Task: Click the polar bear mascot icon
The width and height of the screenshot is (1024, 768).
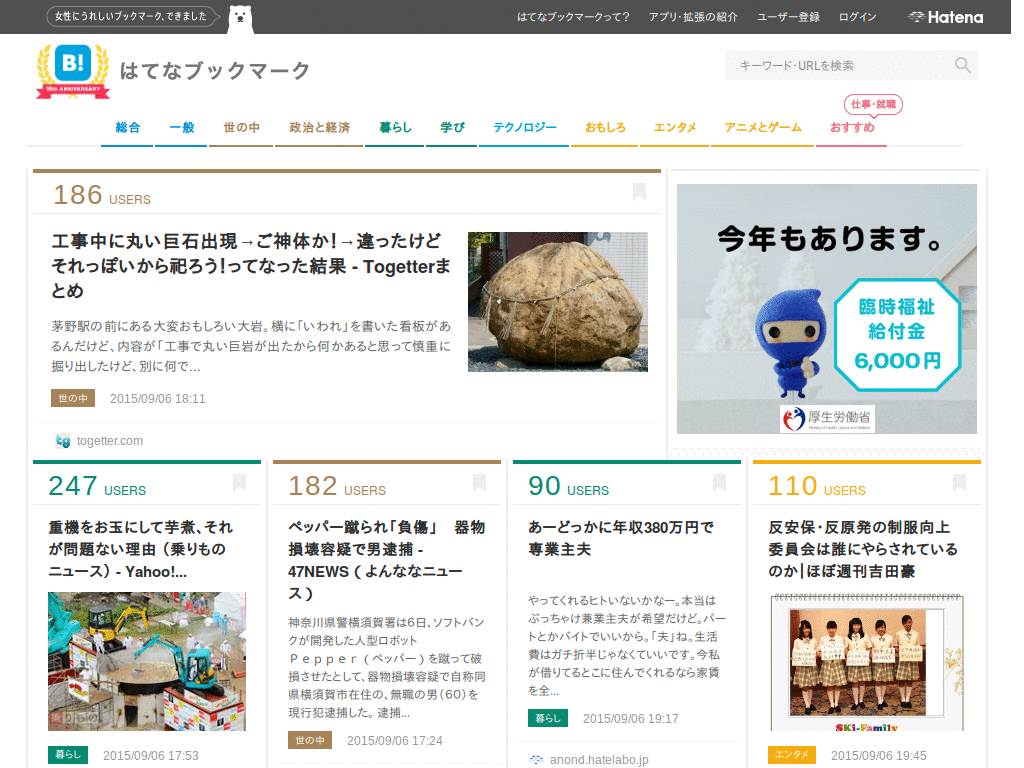Action: (240, 20)
